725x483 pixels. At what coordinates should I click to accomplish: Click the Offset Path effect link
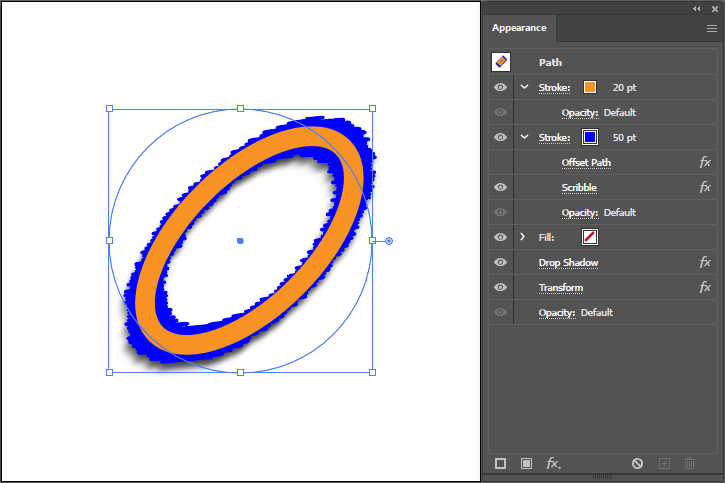tap(586, 162)
